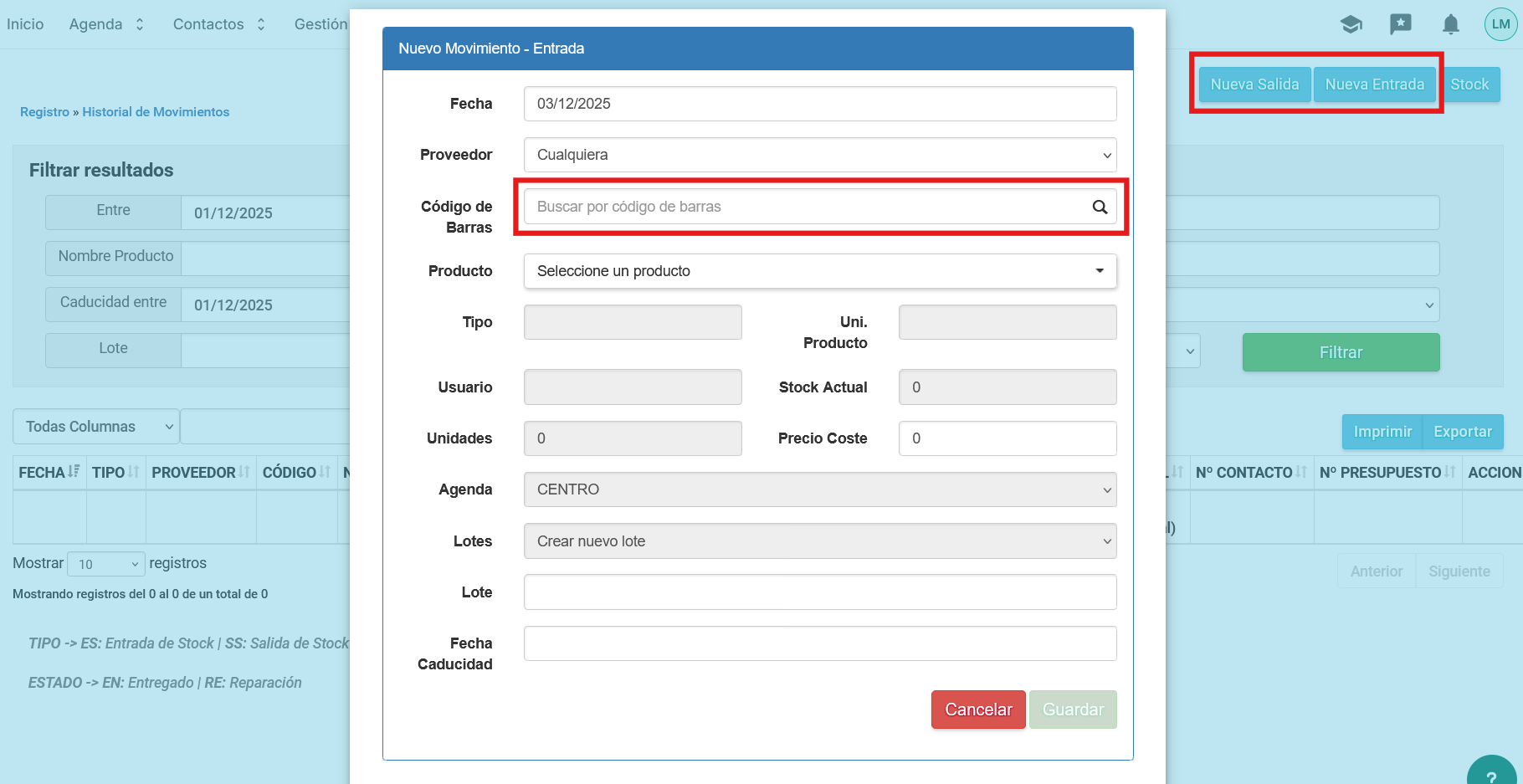Screen dimensions: 1523x784
Task: Open the Agenda menu
Action: [x=106, y=24]
